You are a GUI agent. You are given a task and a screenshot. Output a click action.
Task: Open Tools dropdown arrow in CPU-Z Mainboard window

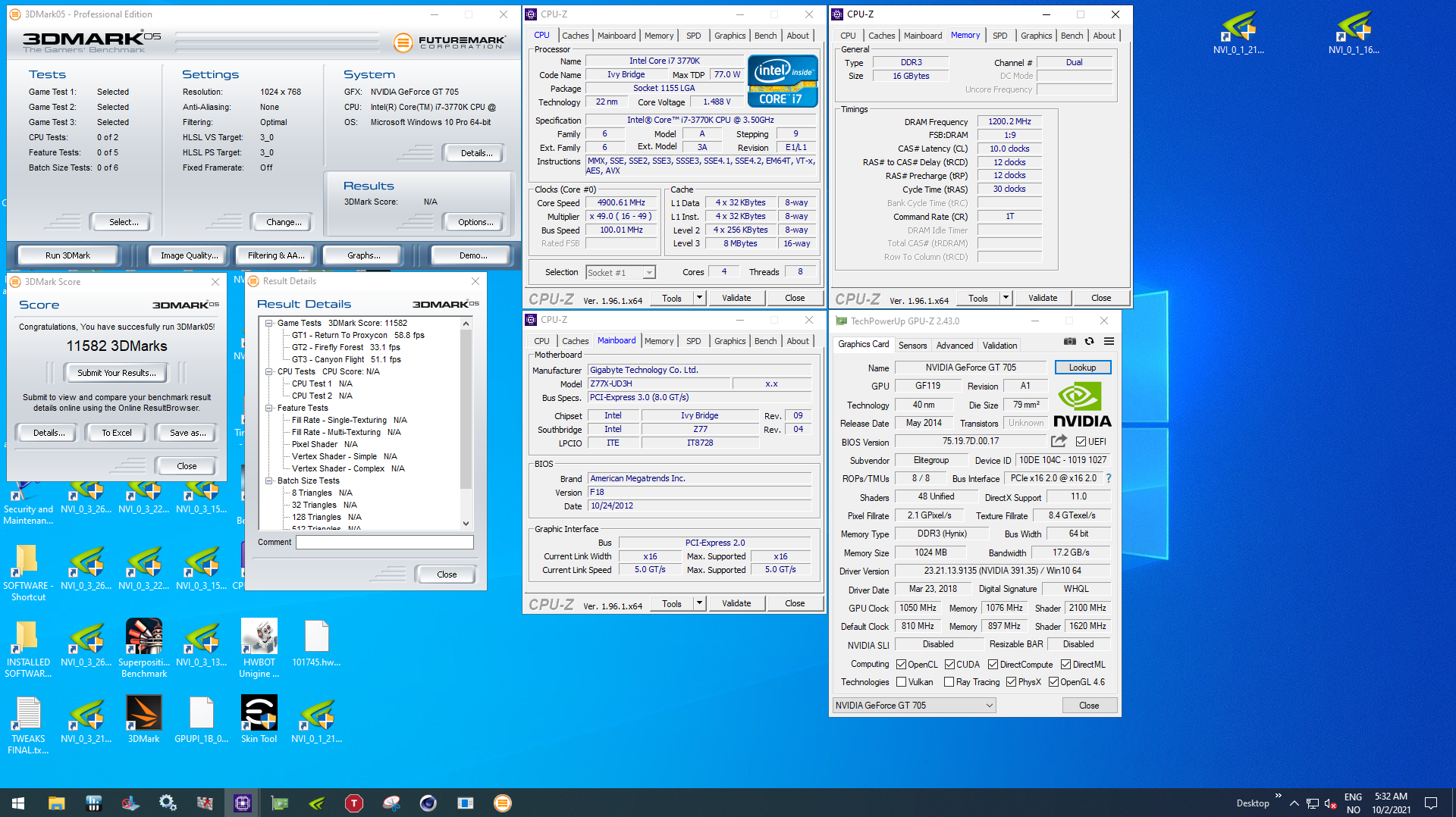pyautogui.click(x=699, y=603)
